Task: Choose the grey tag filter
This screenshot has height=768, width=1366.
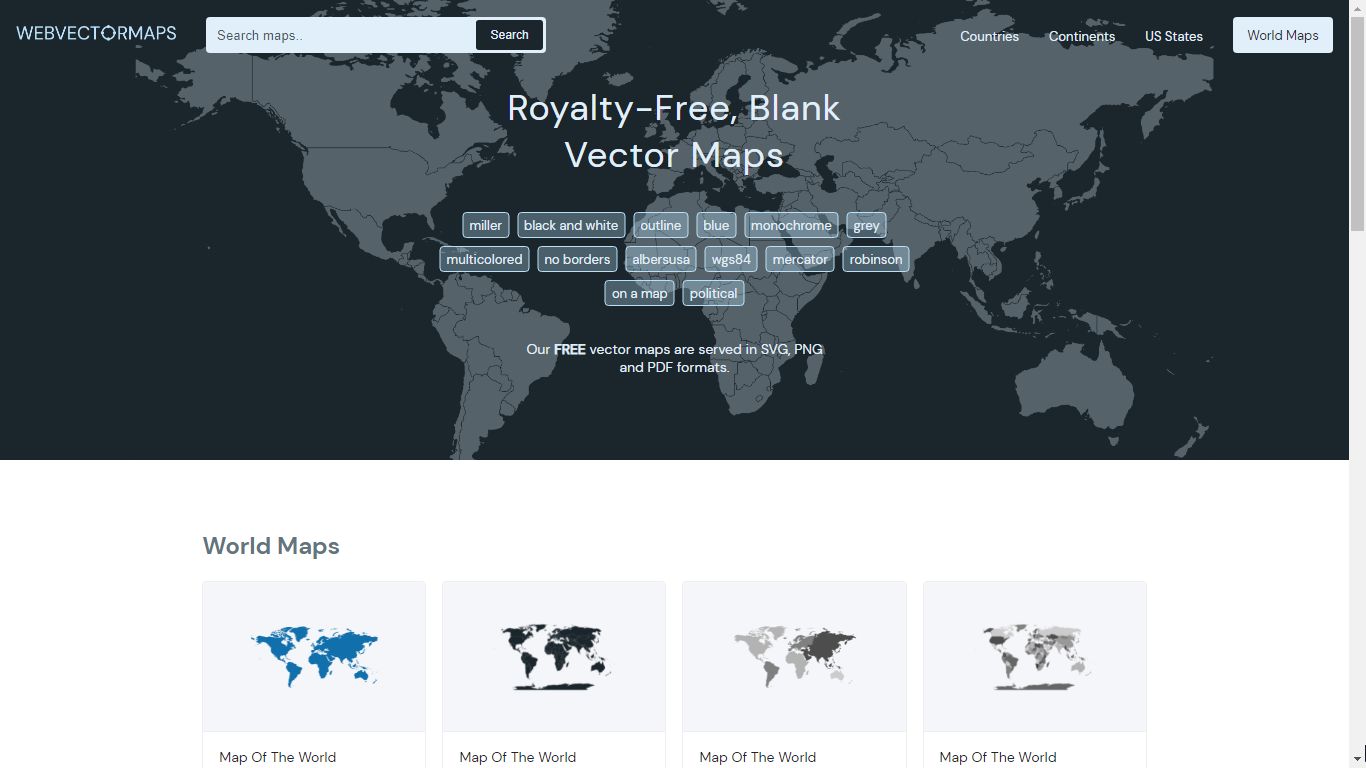Action: [x=866, y=225]
